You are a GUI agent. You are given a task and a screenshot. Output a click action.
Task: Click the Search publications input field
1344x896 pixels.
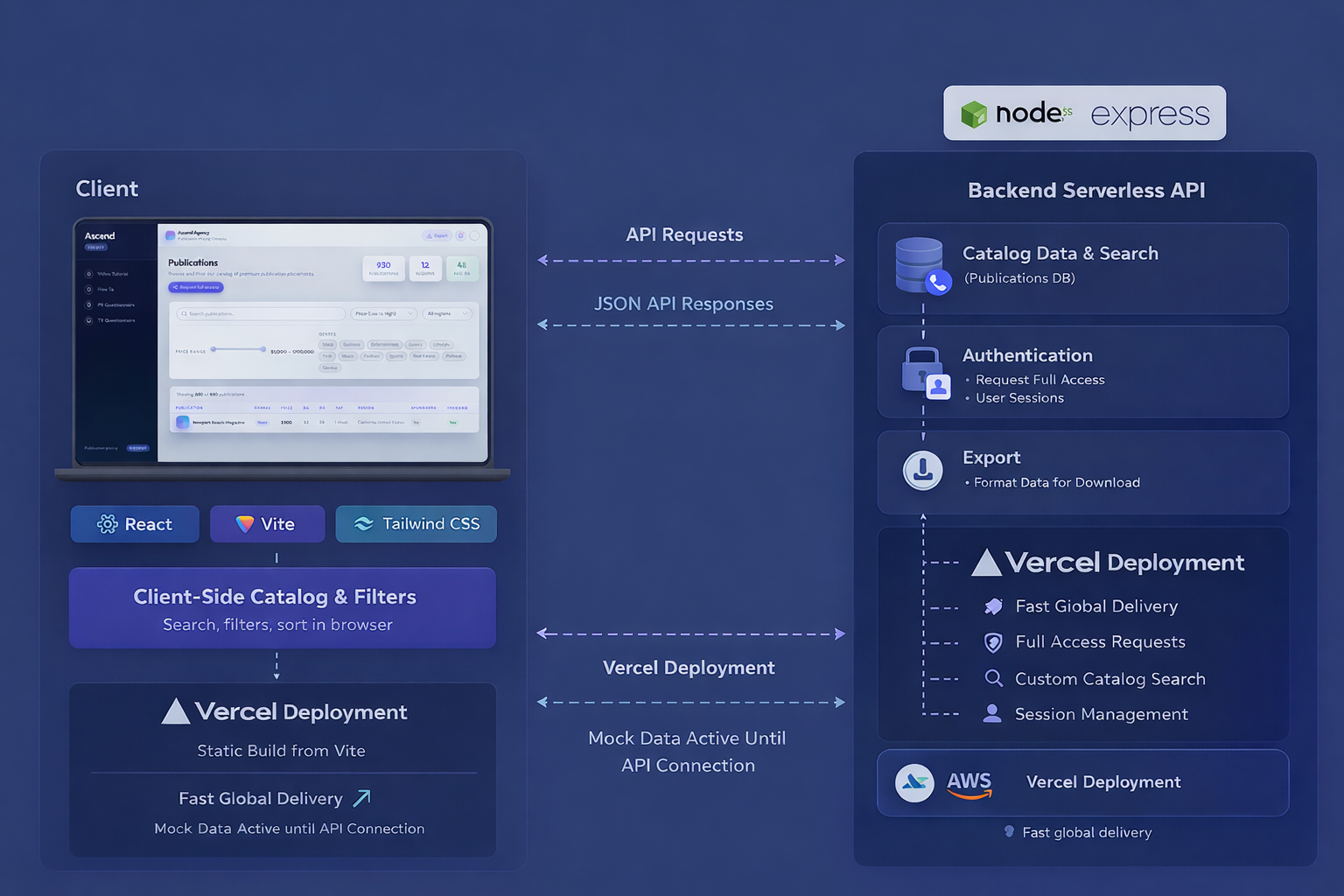click(260, 313)
